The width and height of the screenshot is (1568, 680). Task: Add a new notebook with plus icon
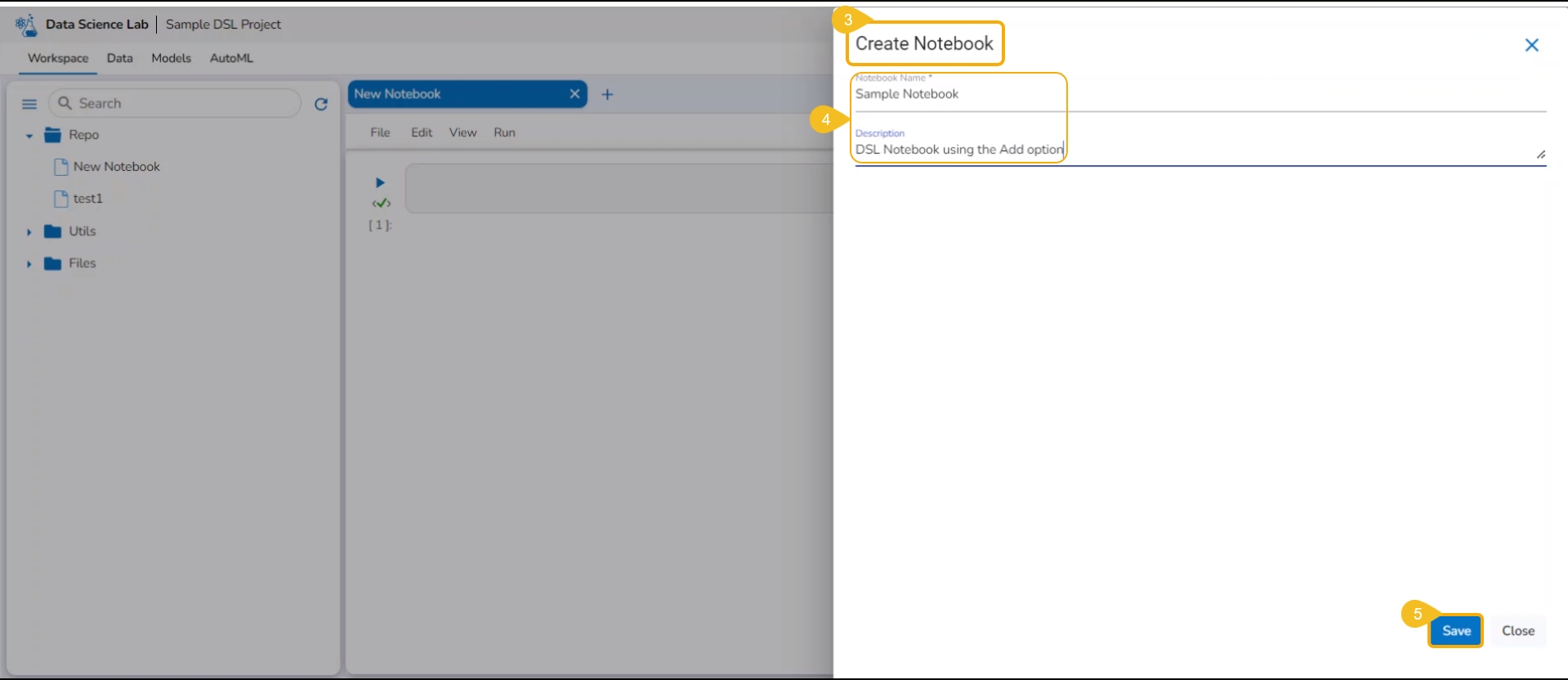[607, 94]
